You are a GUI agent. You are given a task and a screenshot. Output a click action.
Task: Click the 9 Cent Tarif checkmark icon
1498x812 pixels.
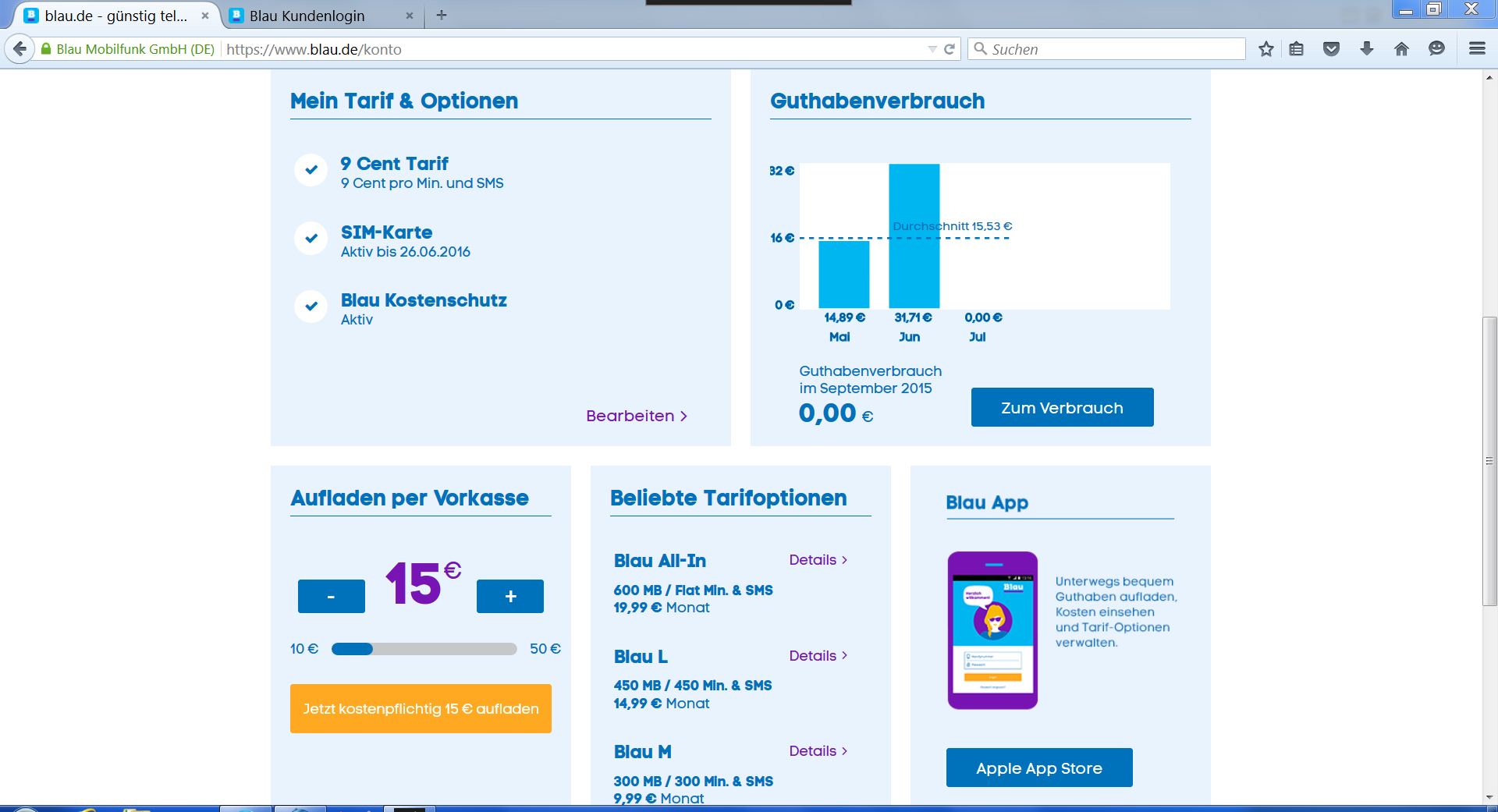point(311,169)
